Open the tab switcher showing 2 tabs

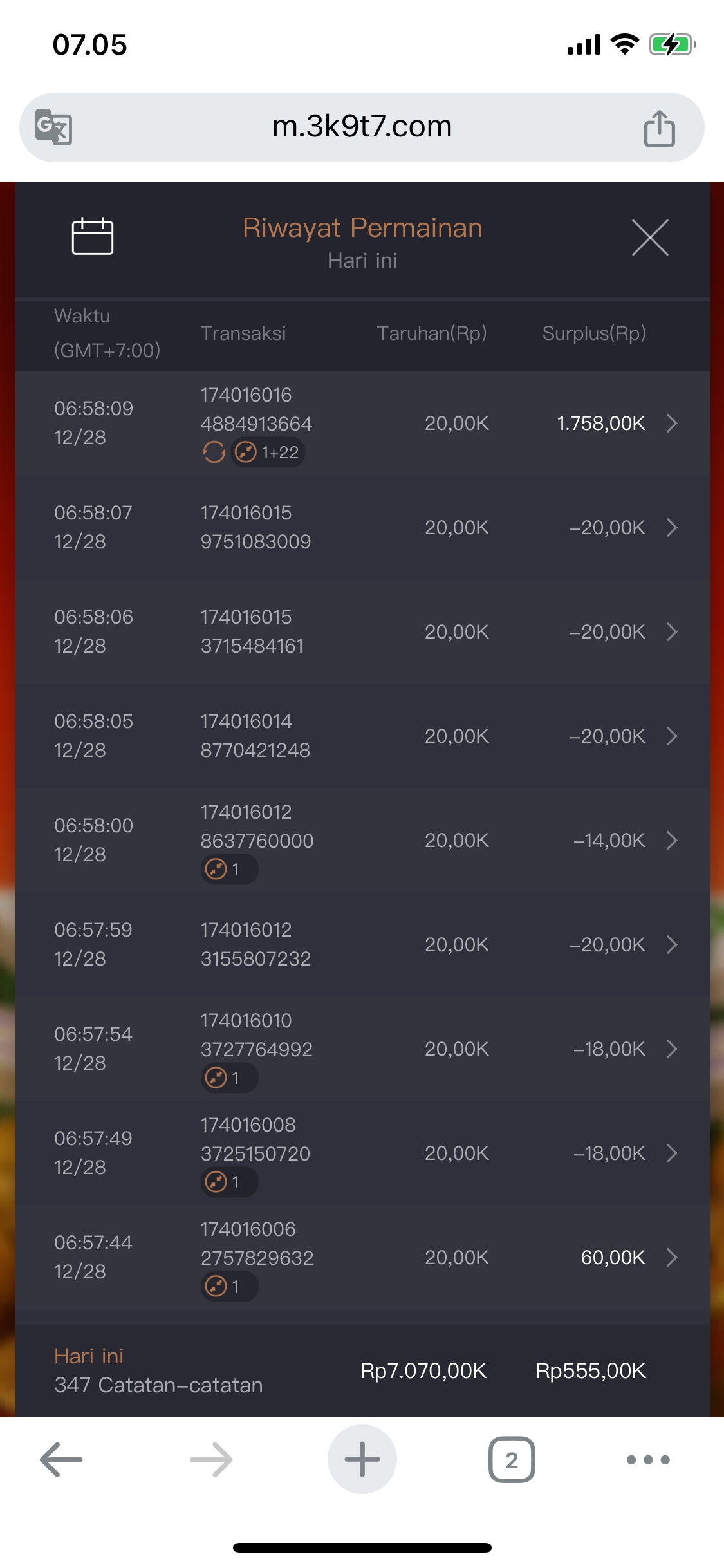coord(512,1459)
